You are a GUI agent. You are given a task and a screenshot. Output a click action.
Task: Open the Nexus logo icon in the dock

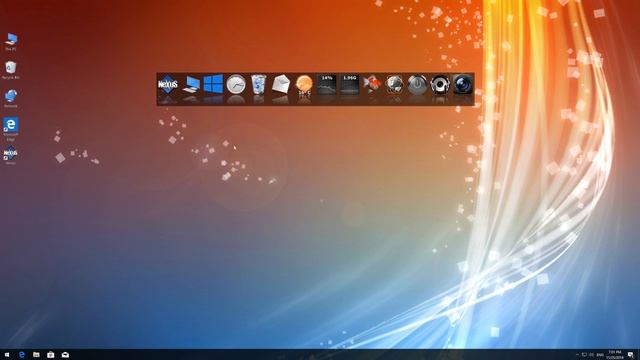coord(168,84)
